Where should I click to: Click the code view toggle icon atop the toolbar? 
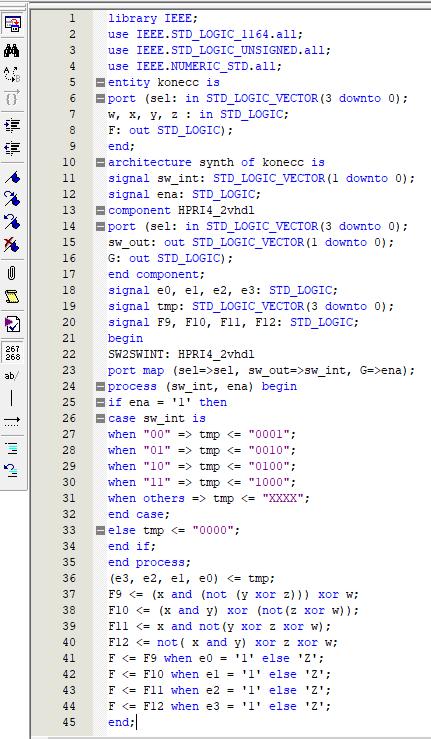[12, 24]
